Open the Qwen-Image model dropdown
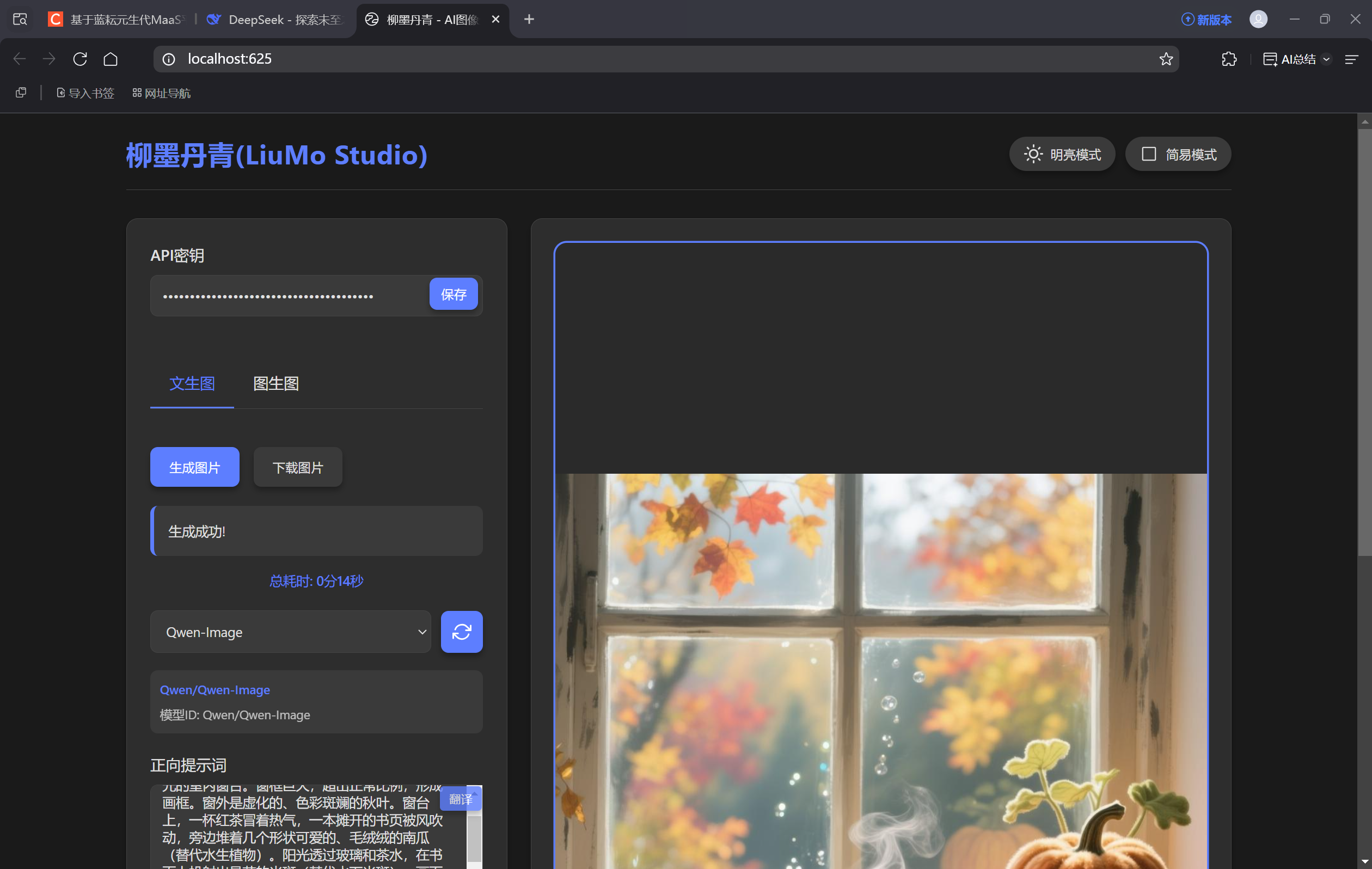The width and height of the screenshot is (1372, 869). pos(291,632)
